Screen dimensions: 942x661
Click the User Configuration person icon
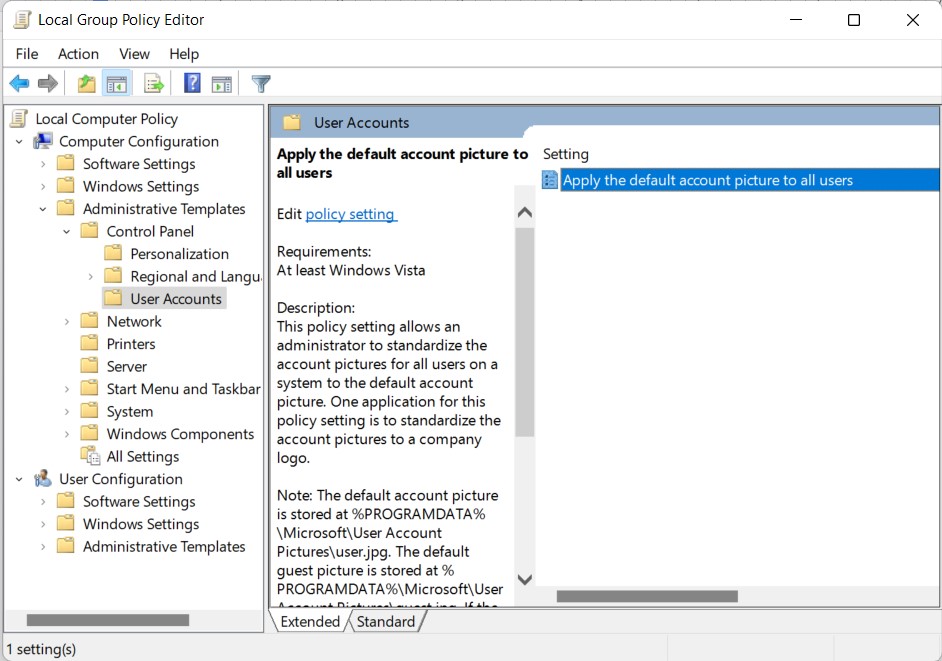(x=43, y=479)
